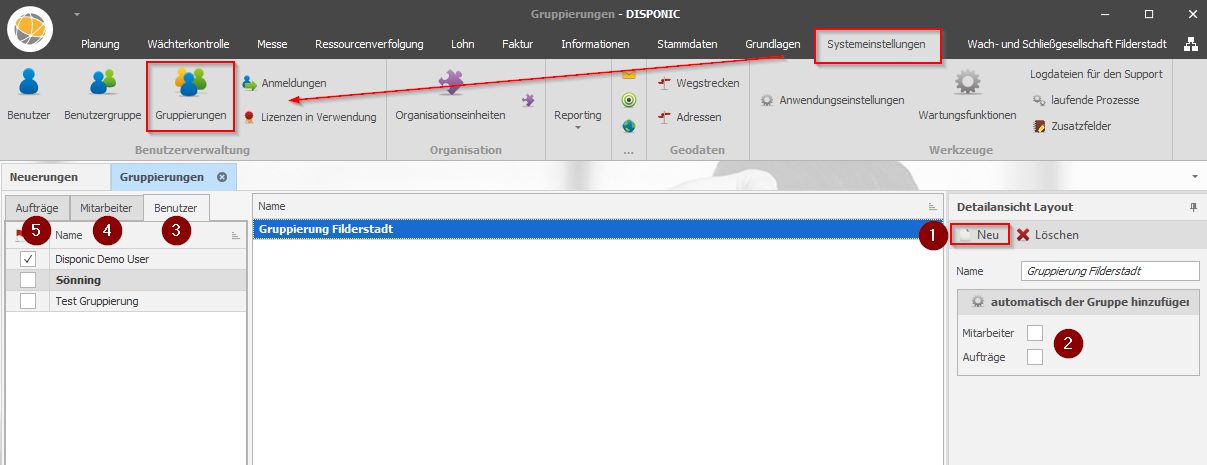Open the Ressourcenverfolgung ribbon tab
This screenshot has height=465, width=1207.
click(369, 44)
